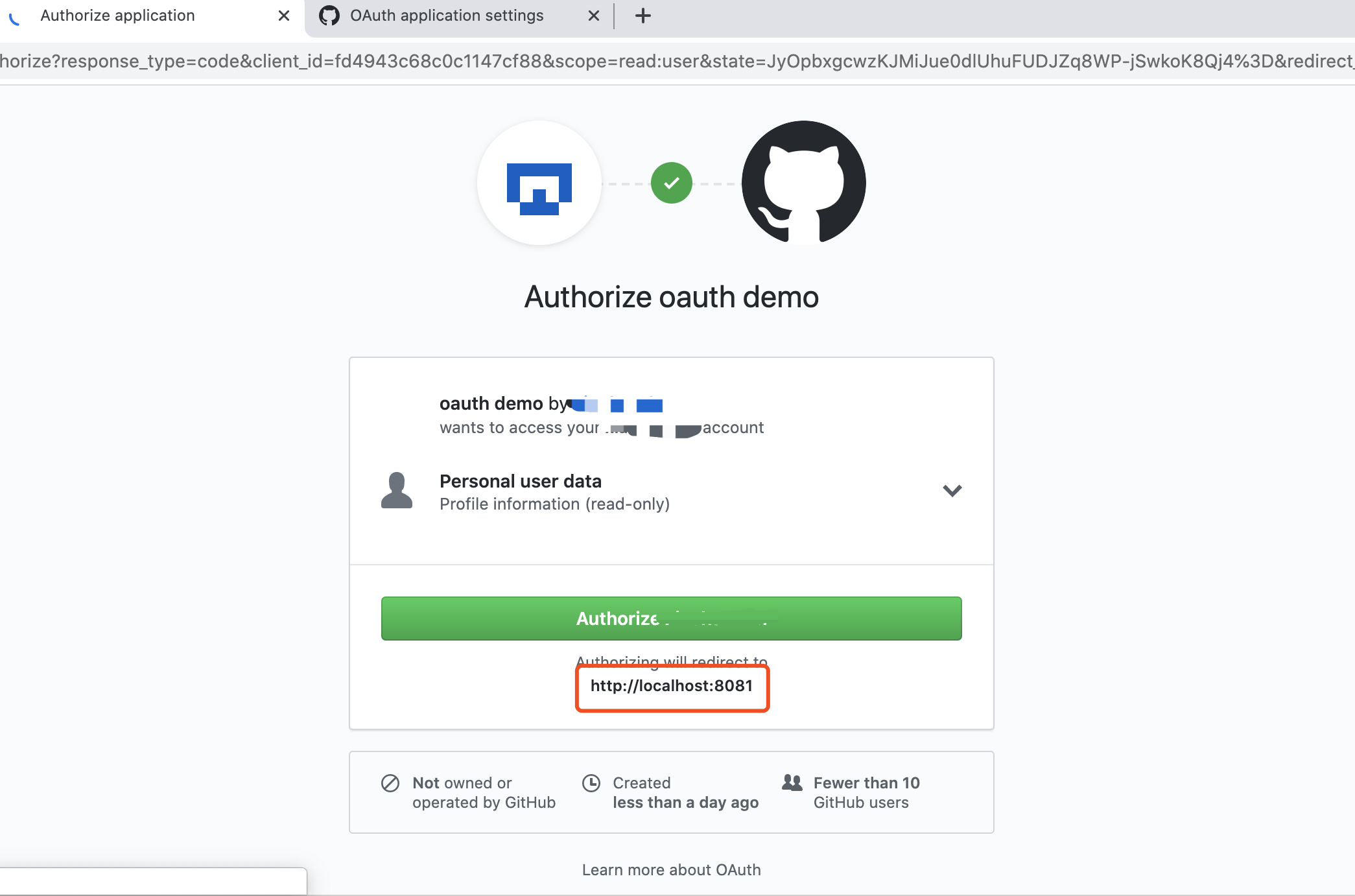Click the oauth demo app logo
This screenshot has width=1355, height=896.
click(539, 183)
